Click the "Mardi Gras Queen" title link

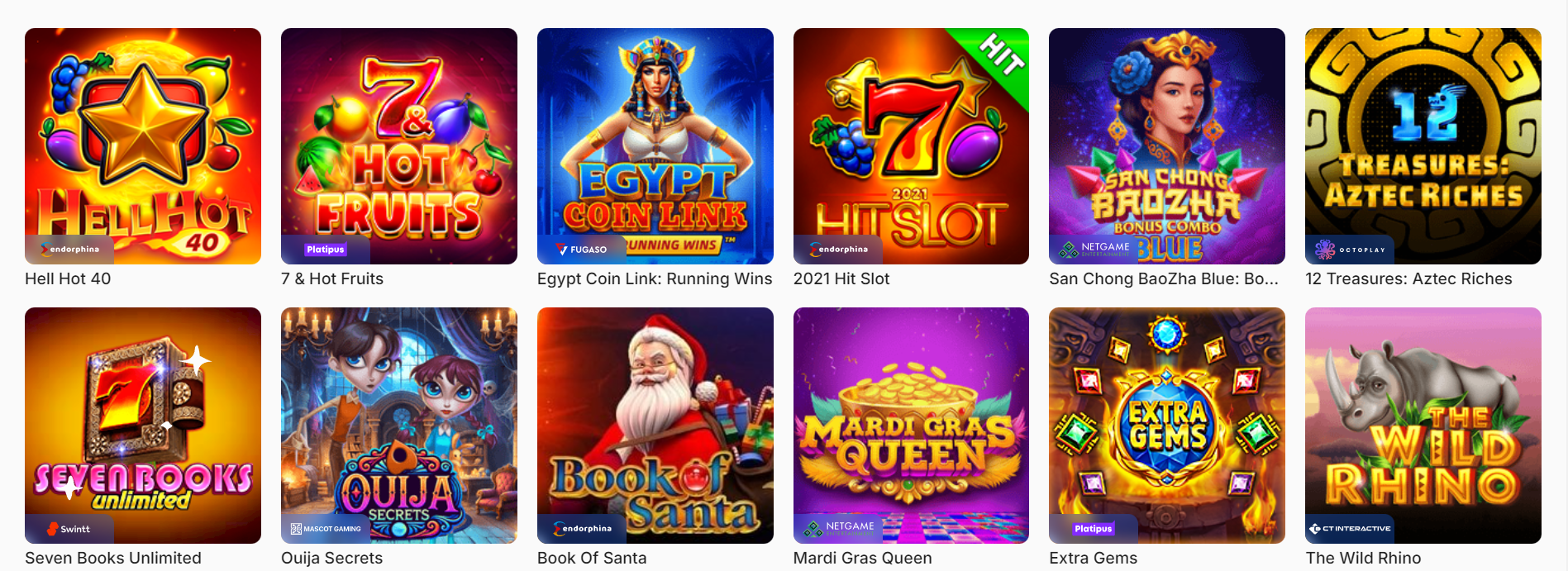tap(862, 559)
